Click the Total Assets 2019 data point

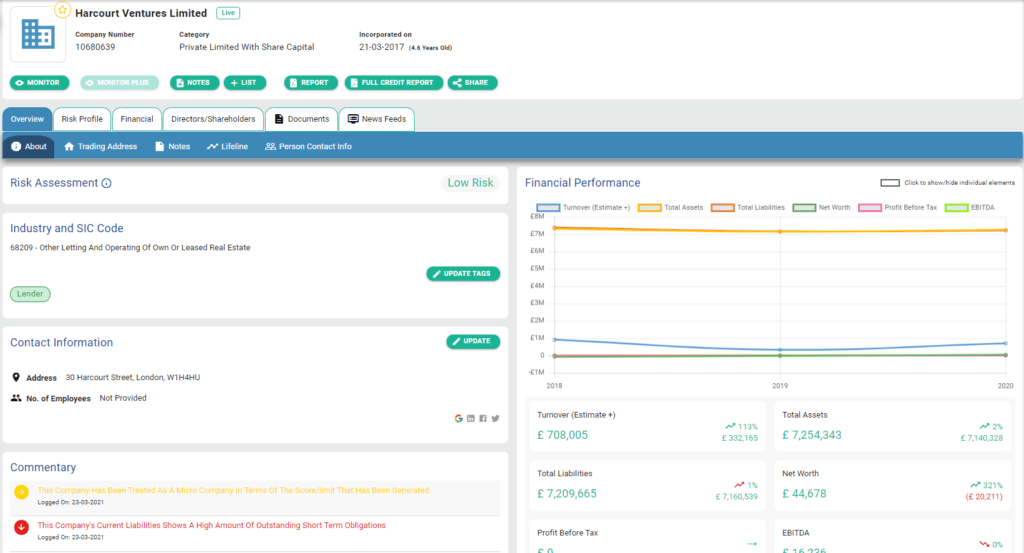[x=780, y=231]
